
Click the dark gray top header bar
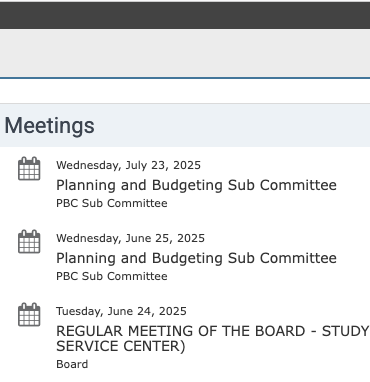(x=185, y=15)
